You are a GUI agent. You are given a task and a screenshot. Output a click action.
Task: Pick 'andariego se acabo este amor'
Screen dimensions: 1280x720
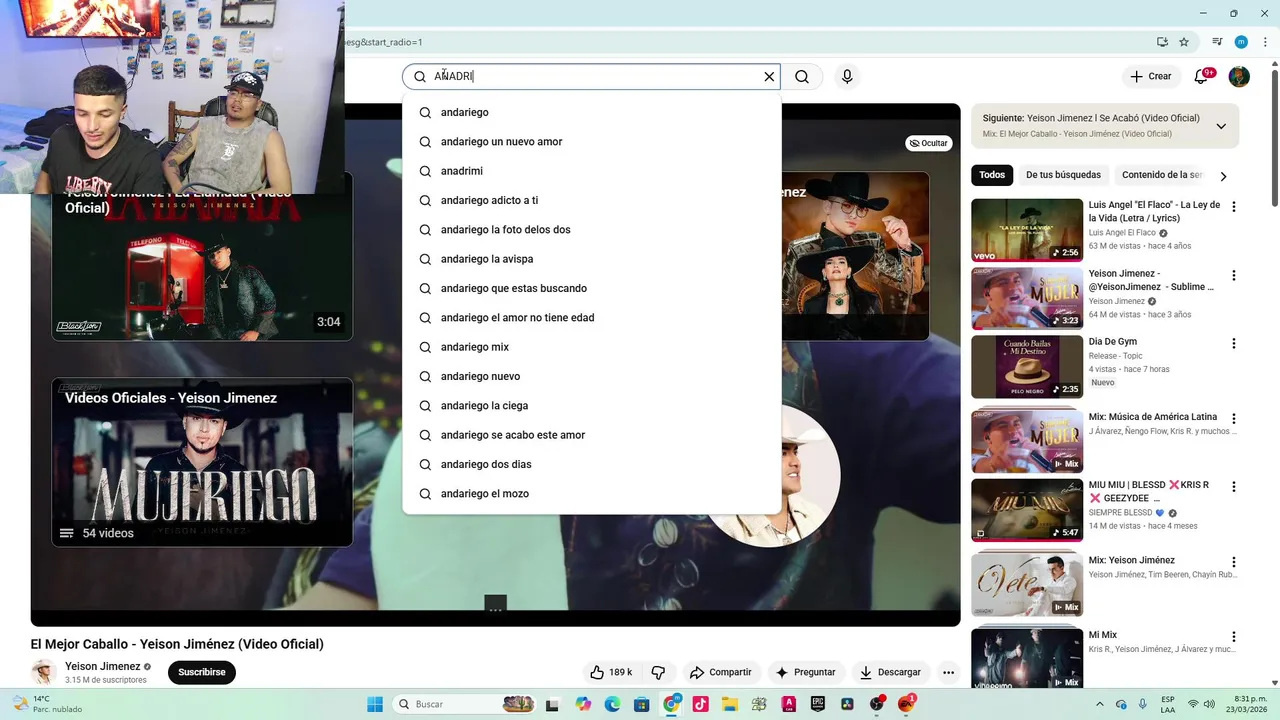[592, 435]
